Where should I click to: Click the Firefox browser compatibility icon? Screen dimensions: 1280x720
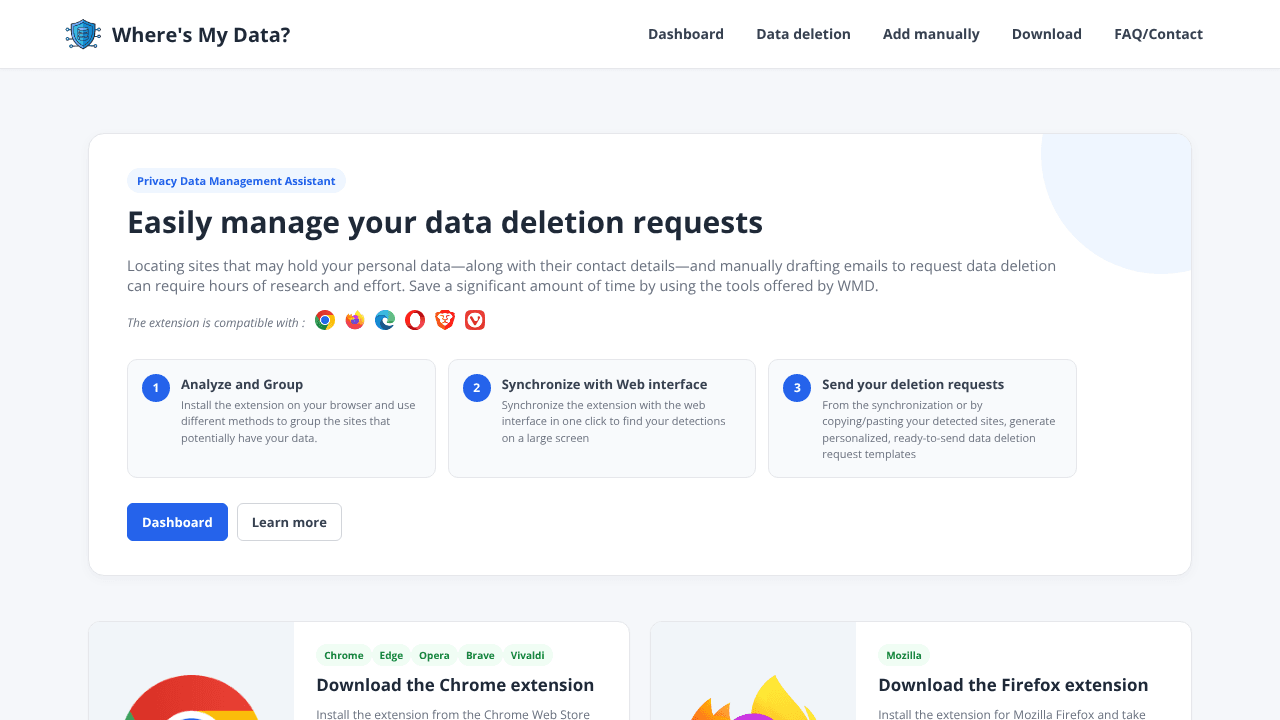click(355, 320)
